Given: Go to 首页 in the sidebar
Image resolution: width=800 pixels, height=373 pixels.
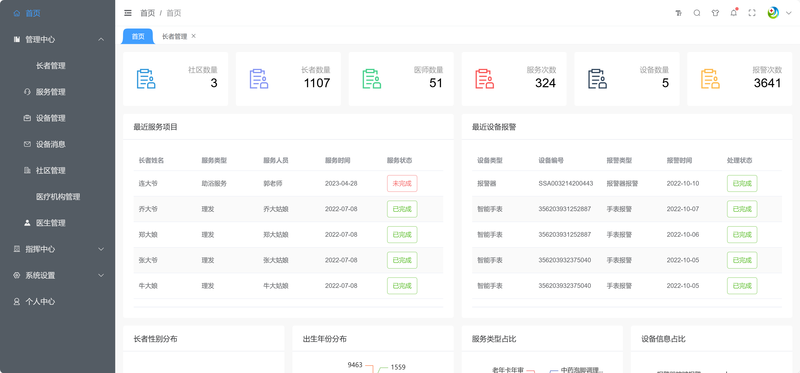Looking at the screenshot, I should (x=33, y=13).
